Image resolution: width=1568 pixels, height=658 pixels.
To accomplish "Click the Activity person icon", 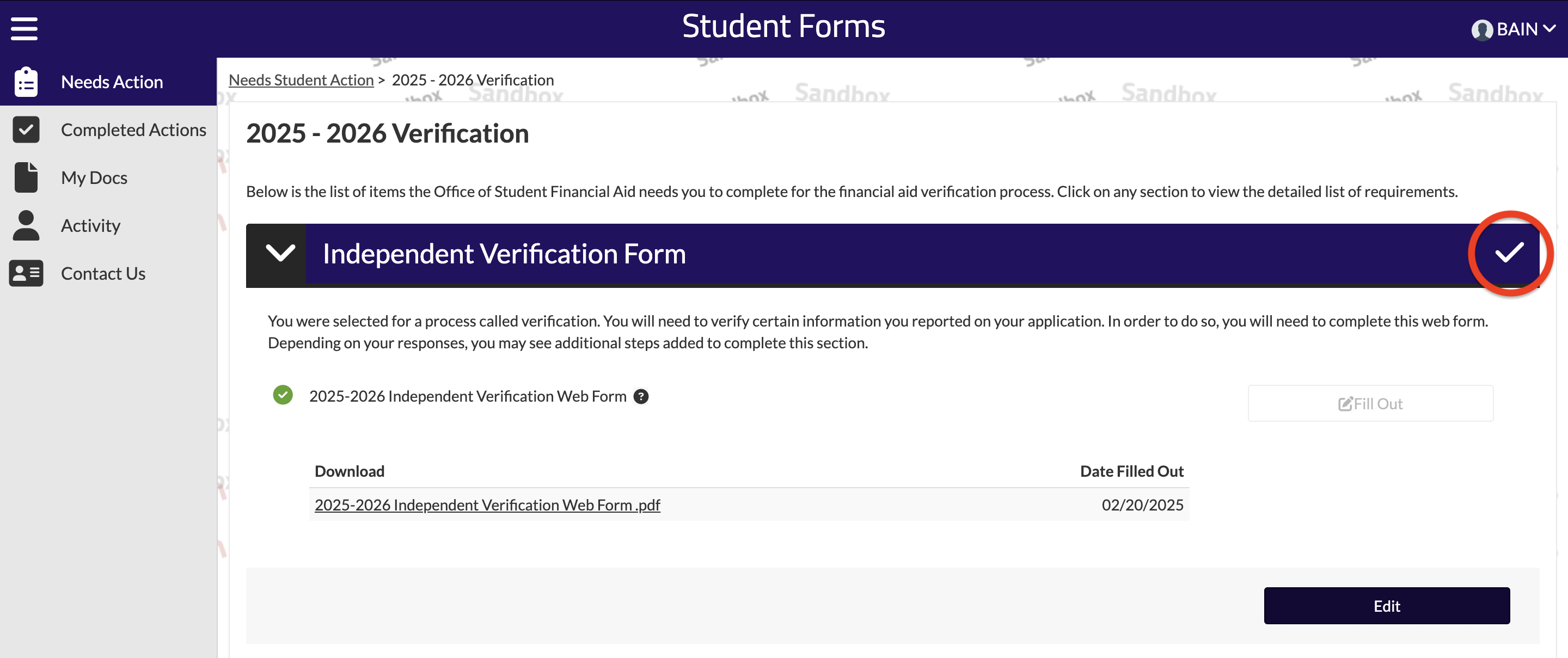I will [25, 225].
